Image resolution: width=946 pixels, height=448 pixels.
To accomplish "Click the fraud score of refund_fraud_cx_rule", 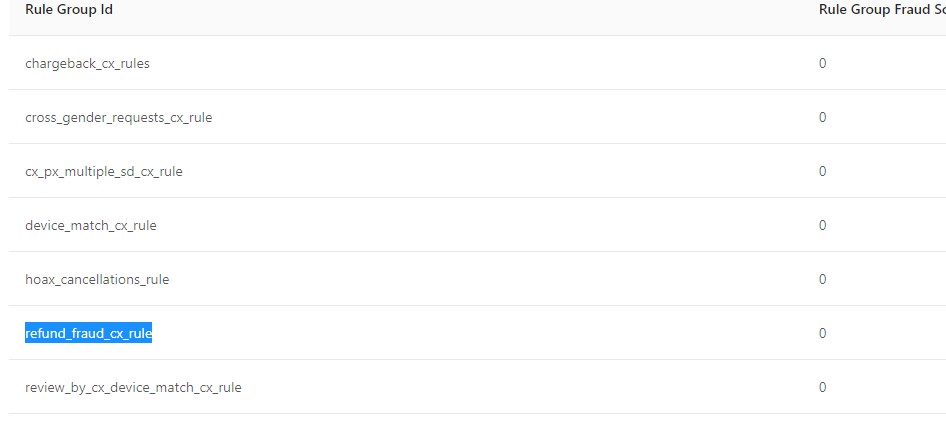I will [822, 334].
